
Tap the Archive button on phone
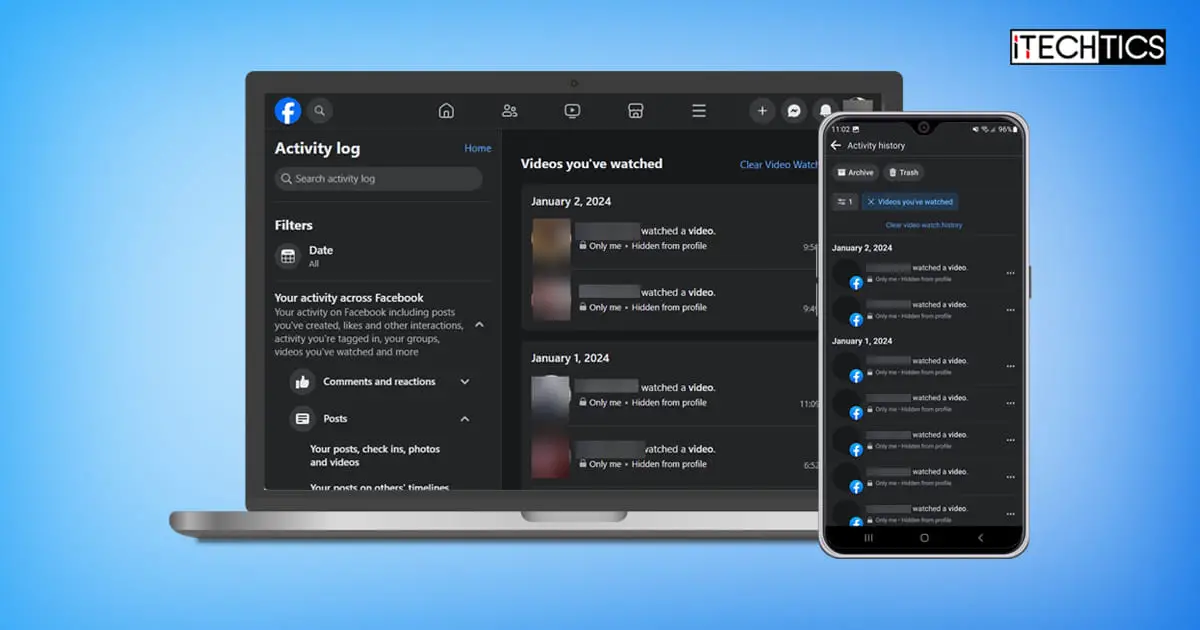(x=855, y=173)
